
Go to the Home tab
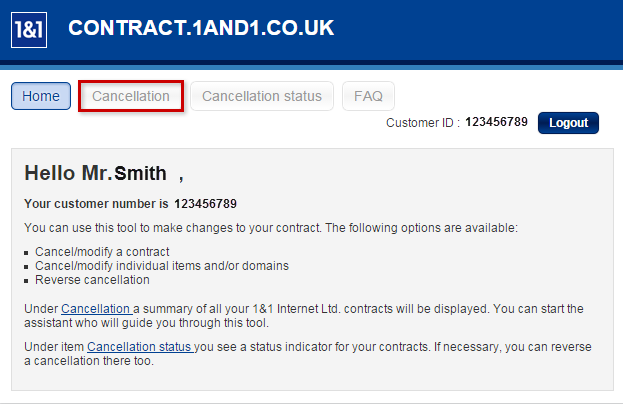(x=41, y=96)
